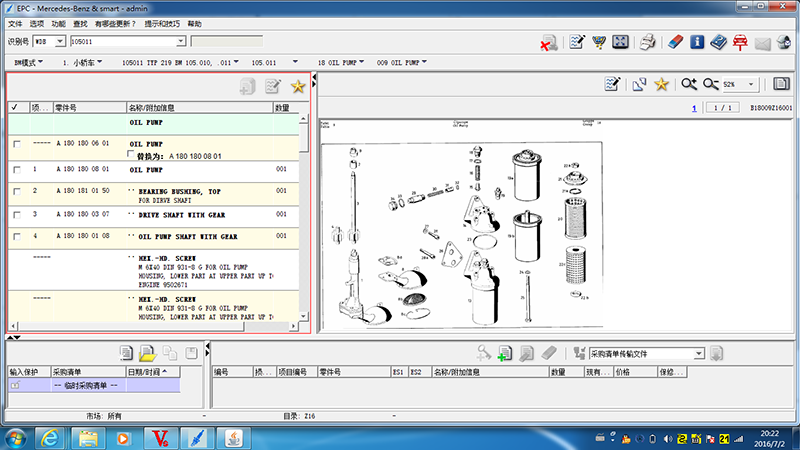Click picture page link 1

click(x=694, y=108)
